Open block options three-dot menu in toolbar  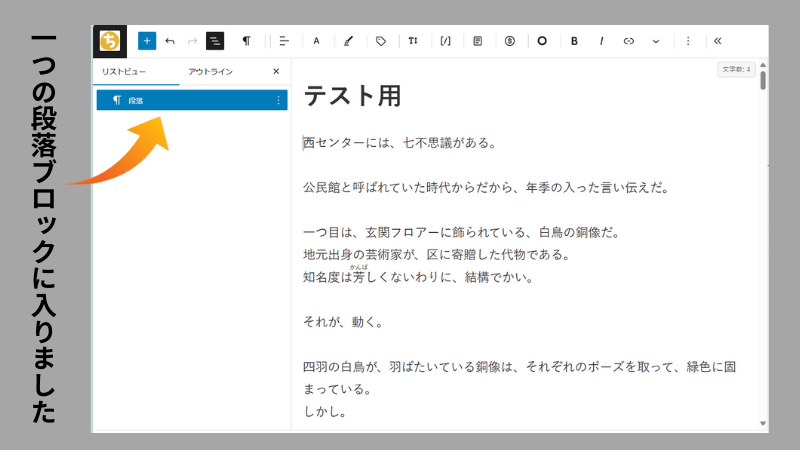[688, 41]
